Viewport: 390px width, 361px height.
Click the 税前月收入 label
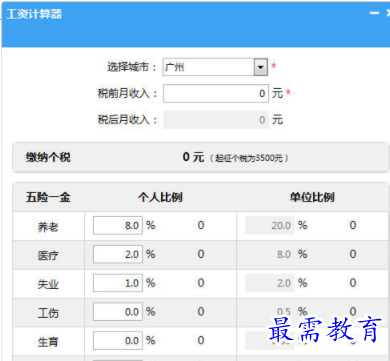[x=127, y=93]
